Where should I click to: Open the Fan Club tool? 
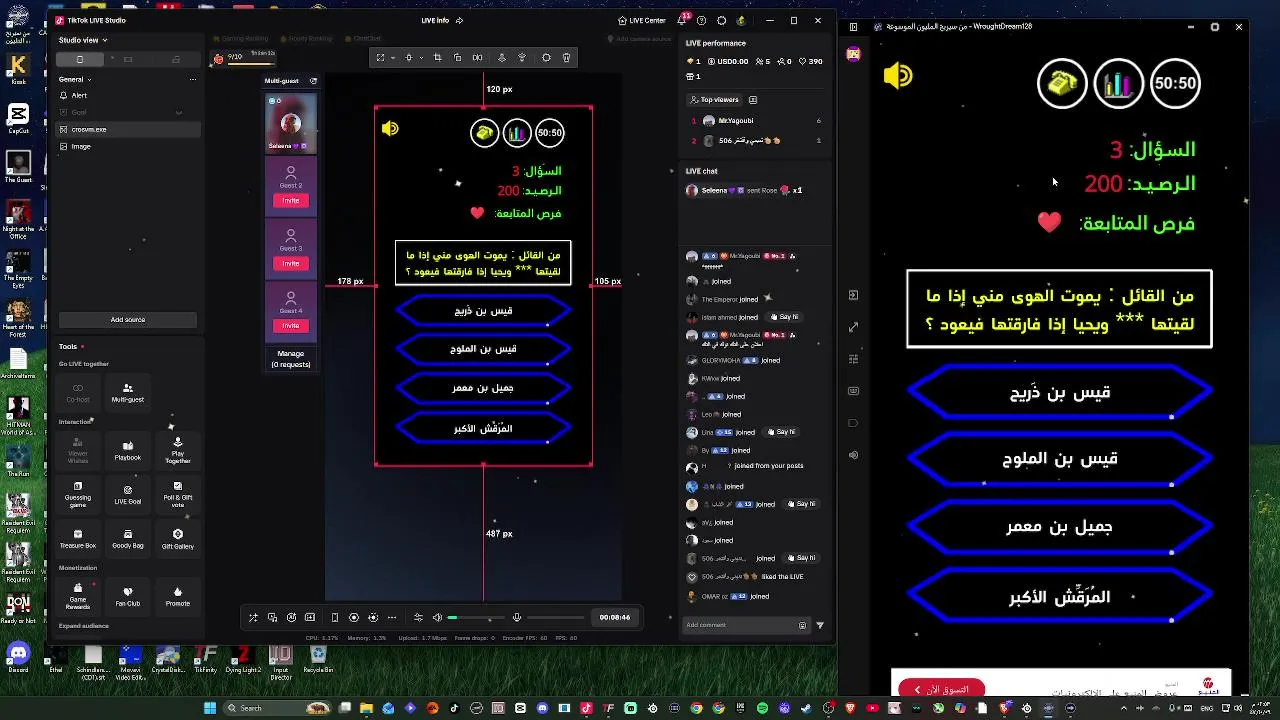[127, 596]
